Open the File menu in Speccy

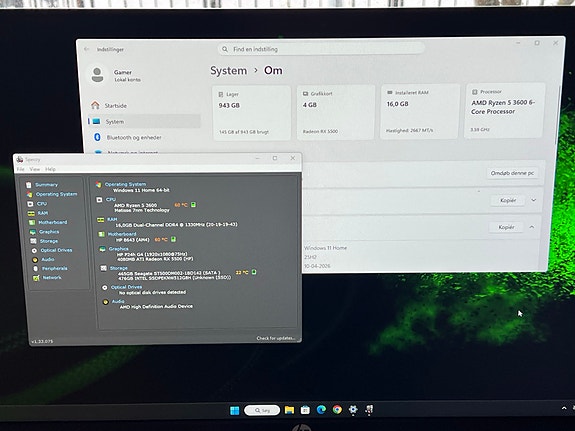point(21,169)
